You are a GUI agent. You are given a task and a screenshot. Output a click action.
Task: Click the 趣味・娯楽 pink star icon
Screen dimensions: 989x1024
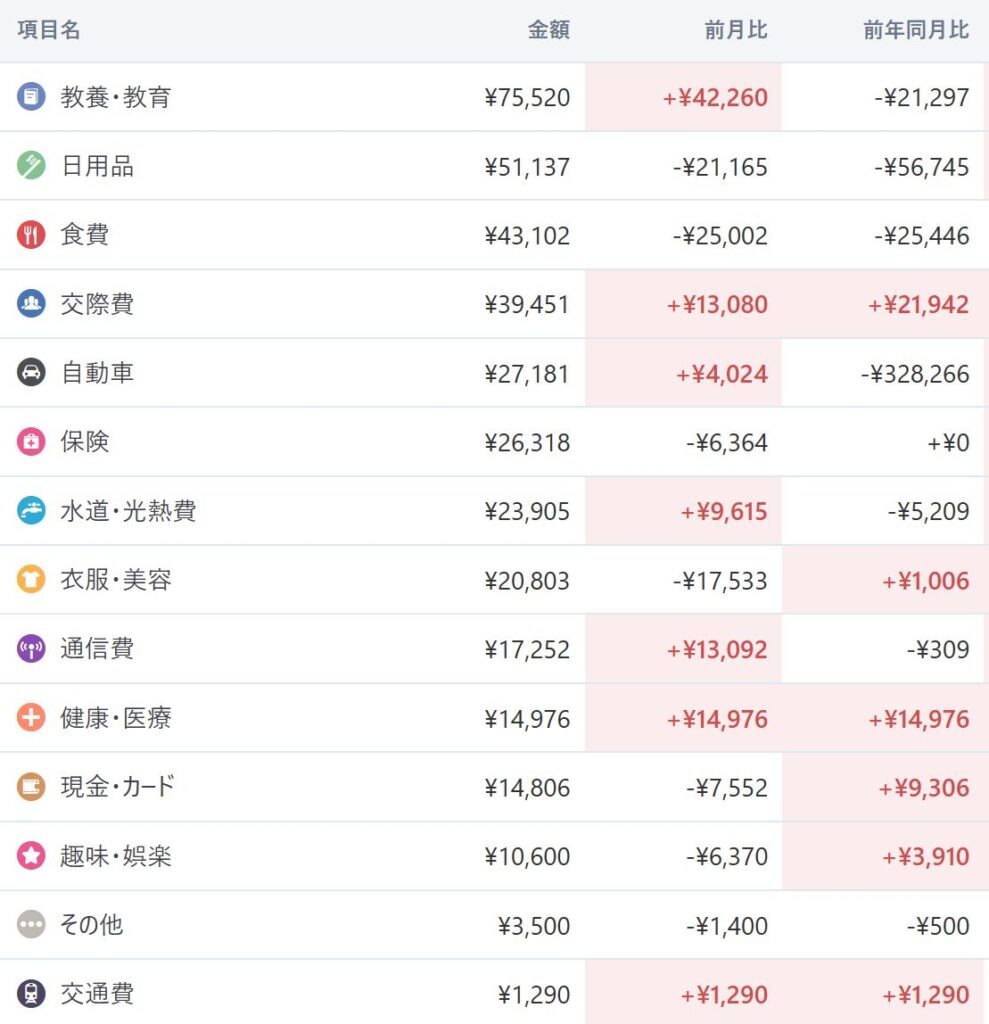click(31, 856)
